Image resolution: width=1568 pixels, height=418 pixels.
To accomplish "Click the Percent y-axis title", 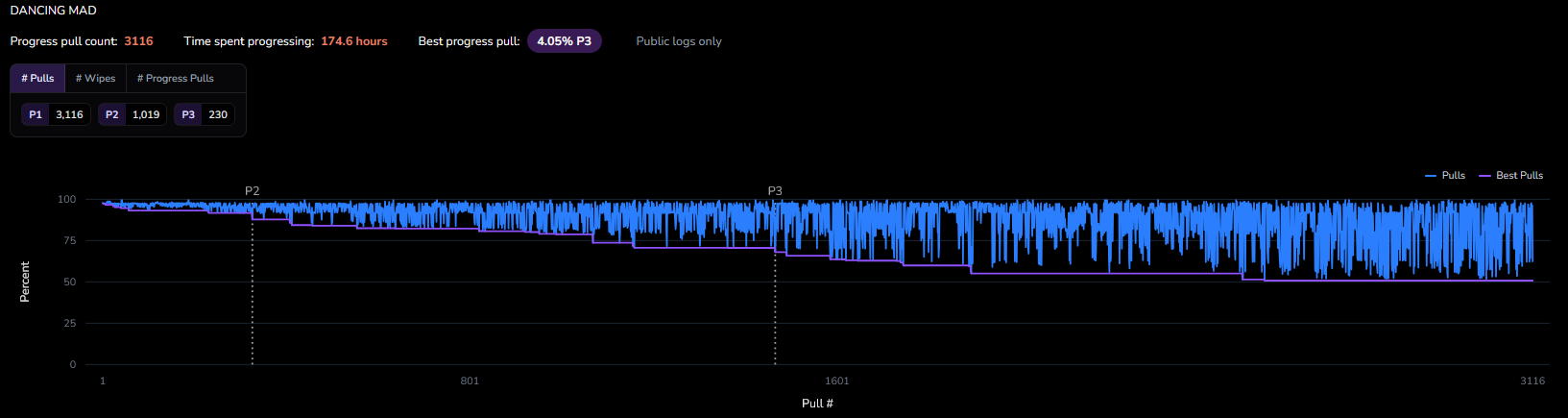I will [x=25, y=282].
